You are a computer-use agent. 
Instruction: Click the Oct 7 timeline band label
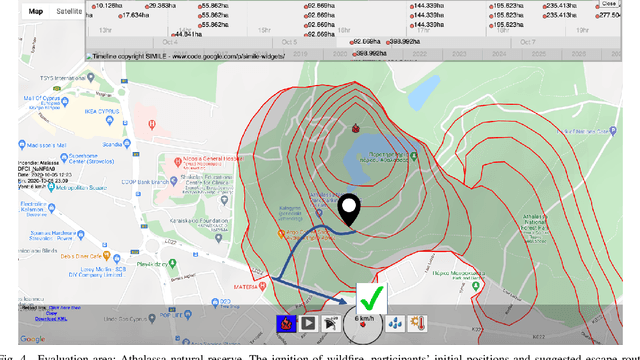click(528, 42)
